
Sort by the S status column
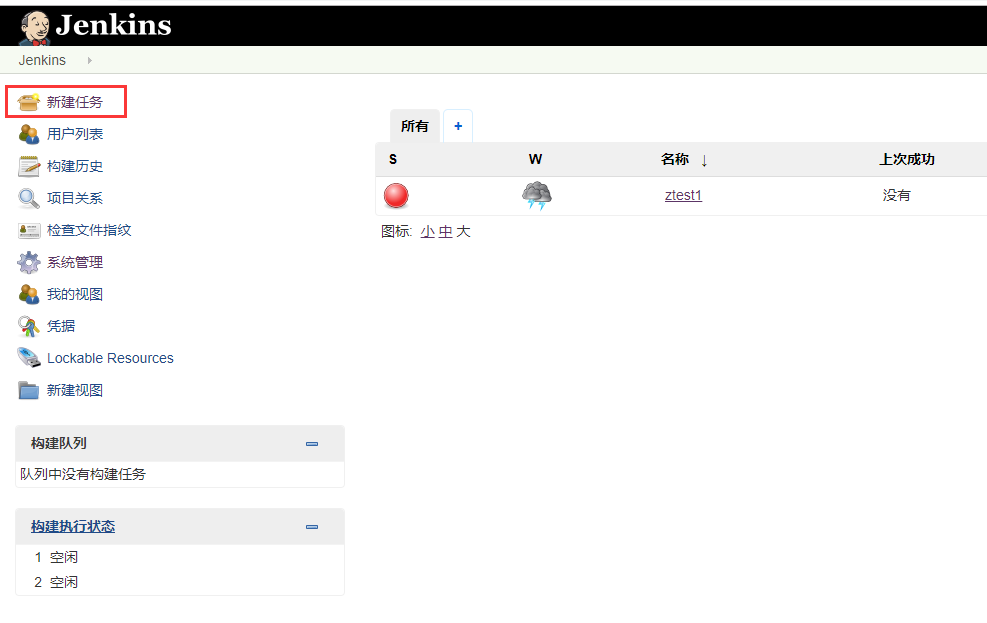point(393,159)
